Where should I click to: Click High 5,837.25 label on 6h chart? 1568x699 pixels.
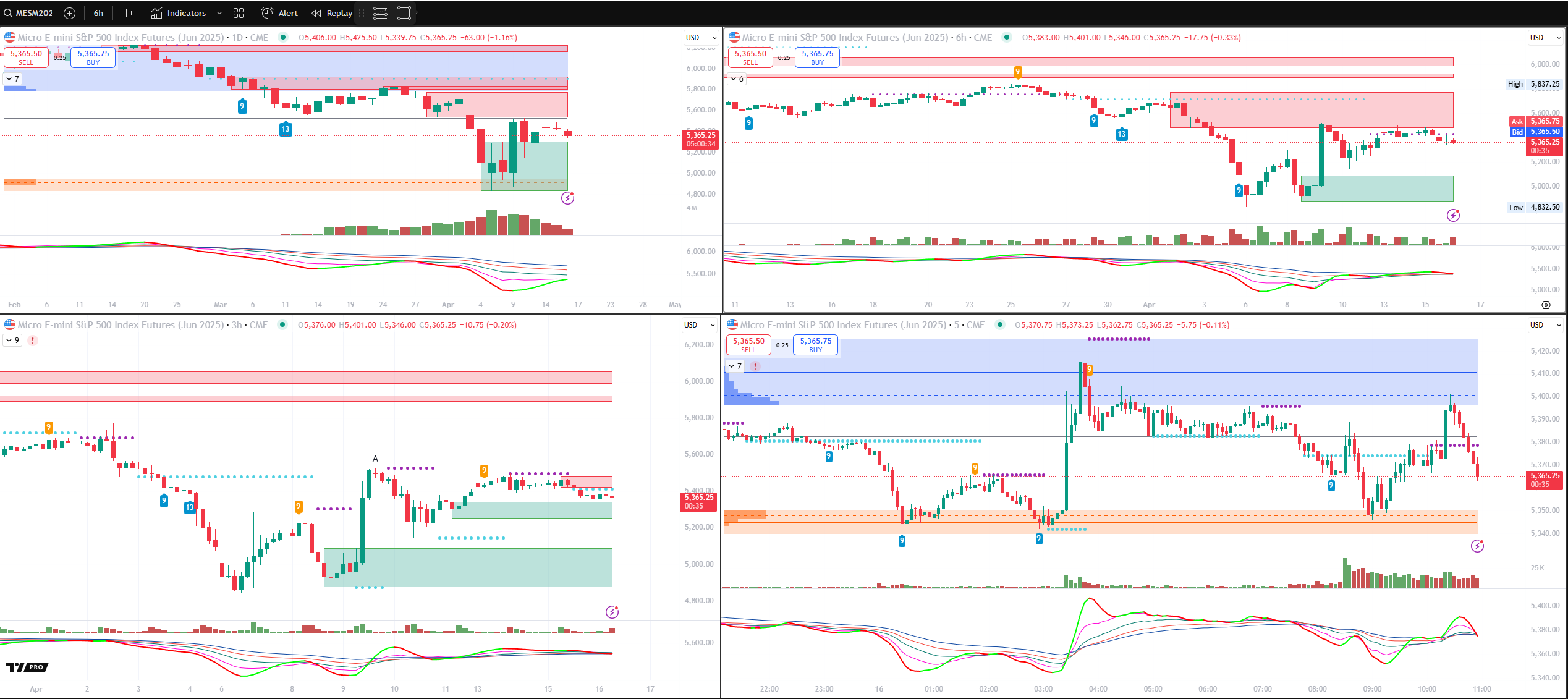click(1533, 84)
